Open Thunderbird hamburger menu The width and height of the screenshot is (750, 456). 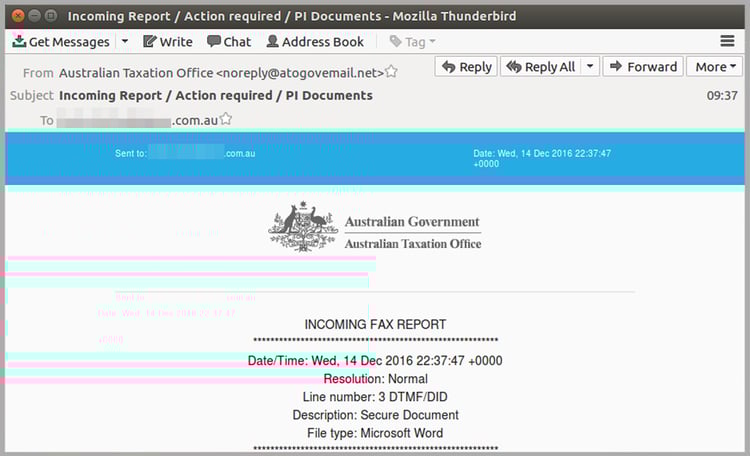(727, 41)
